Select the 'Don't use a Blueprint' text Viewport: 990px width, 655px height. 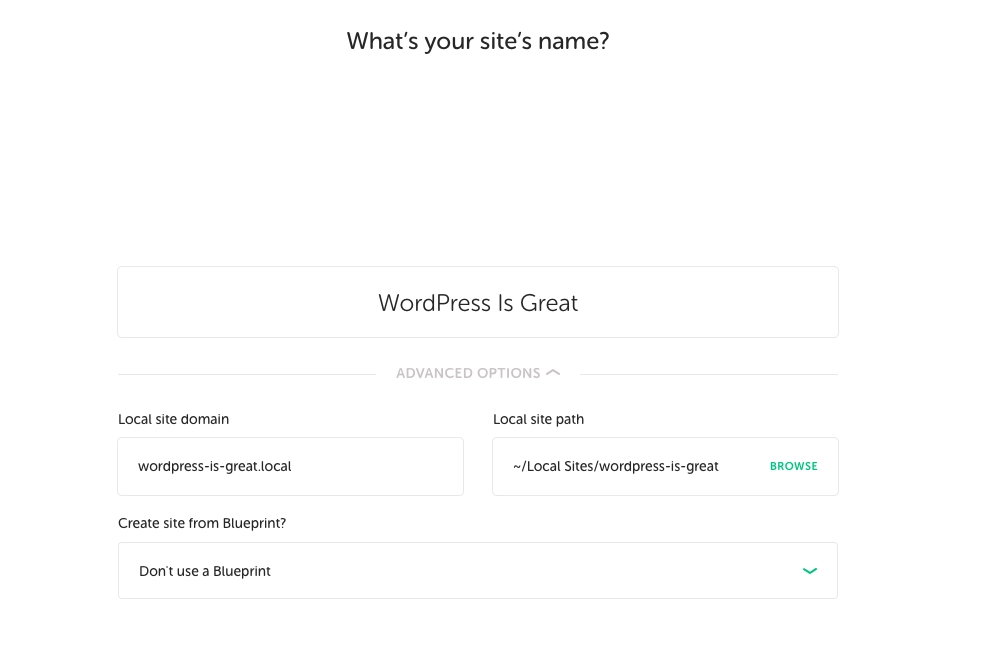(205, 571)
